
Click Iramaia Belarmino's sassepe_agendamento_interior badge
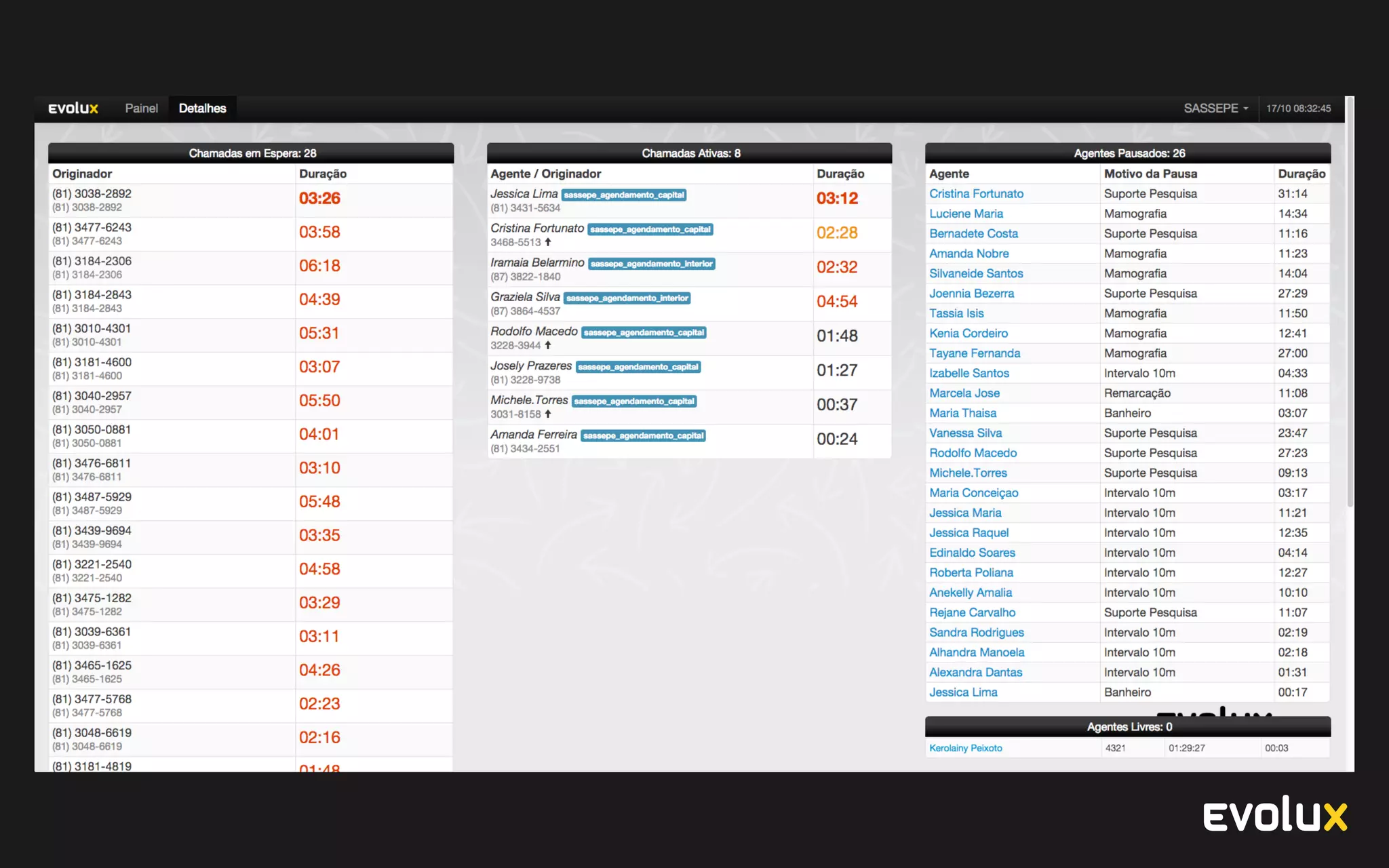tap(651, 264)
